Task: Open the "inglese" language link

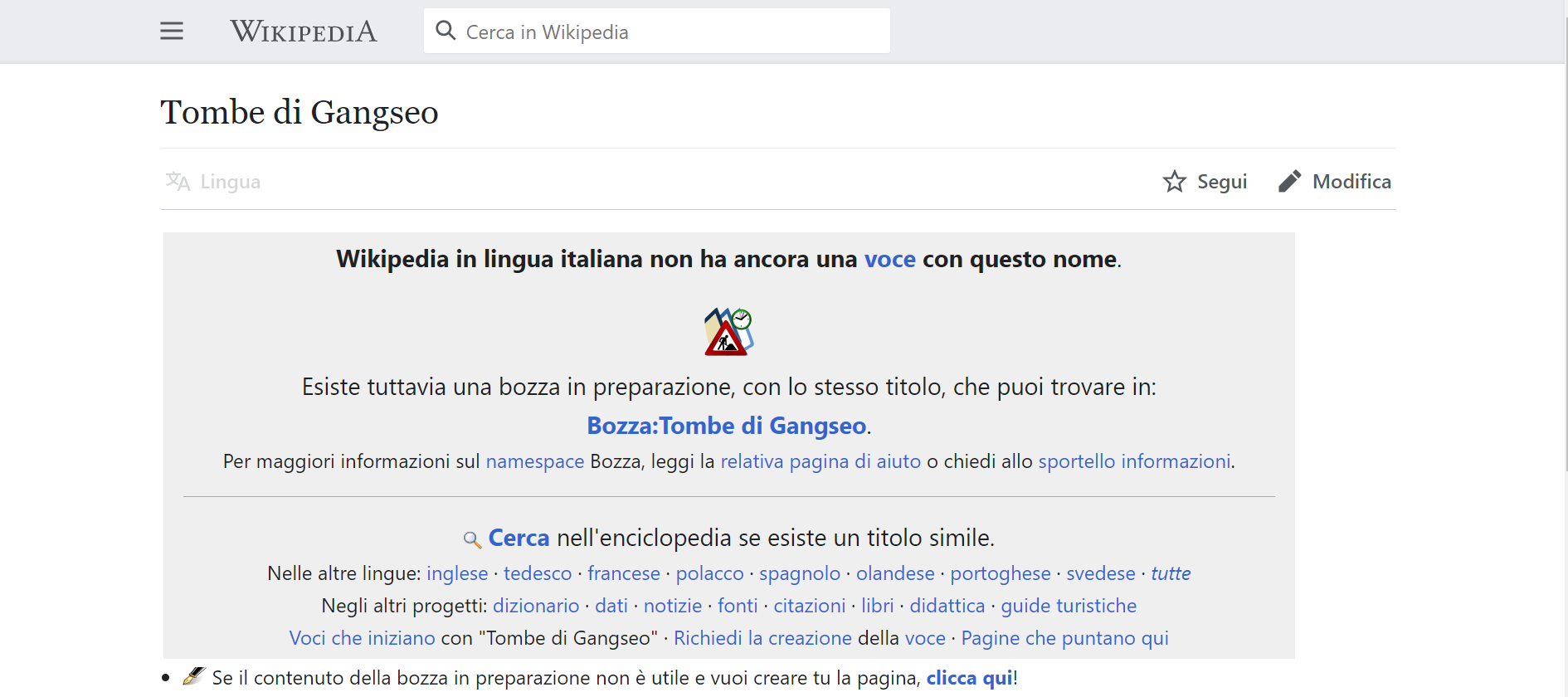Action: click(457, 573)
